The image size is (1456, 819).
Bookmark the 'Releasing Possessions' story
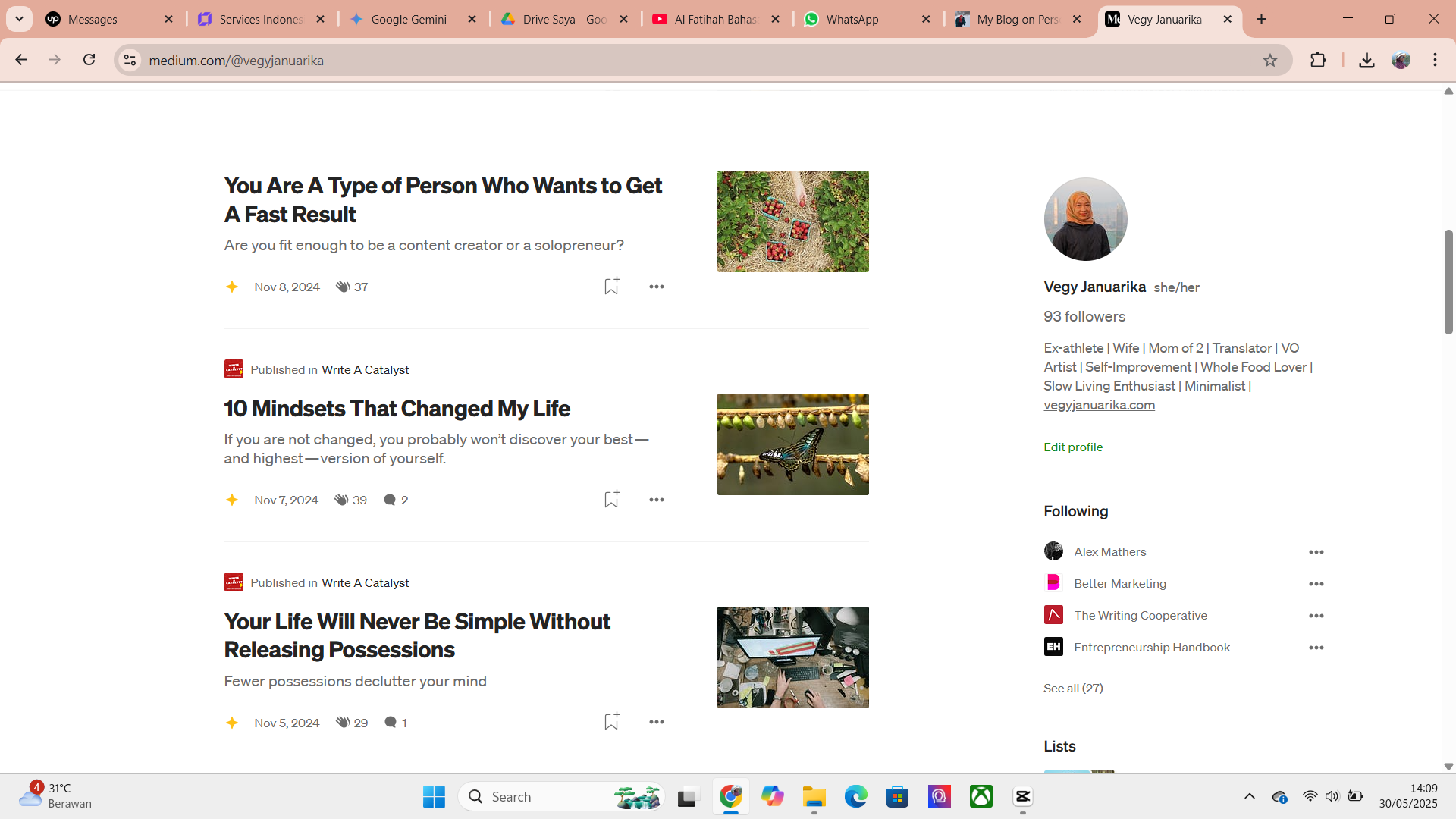coord(611,721)
